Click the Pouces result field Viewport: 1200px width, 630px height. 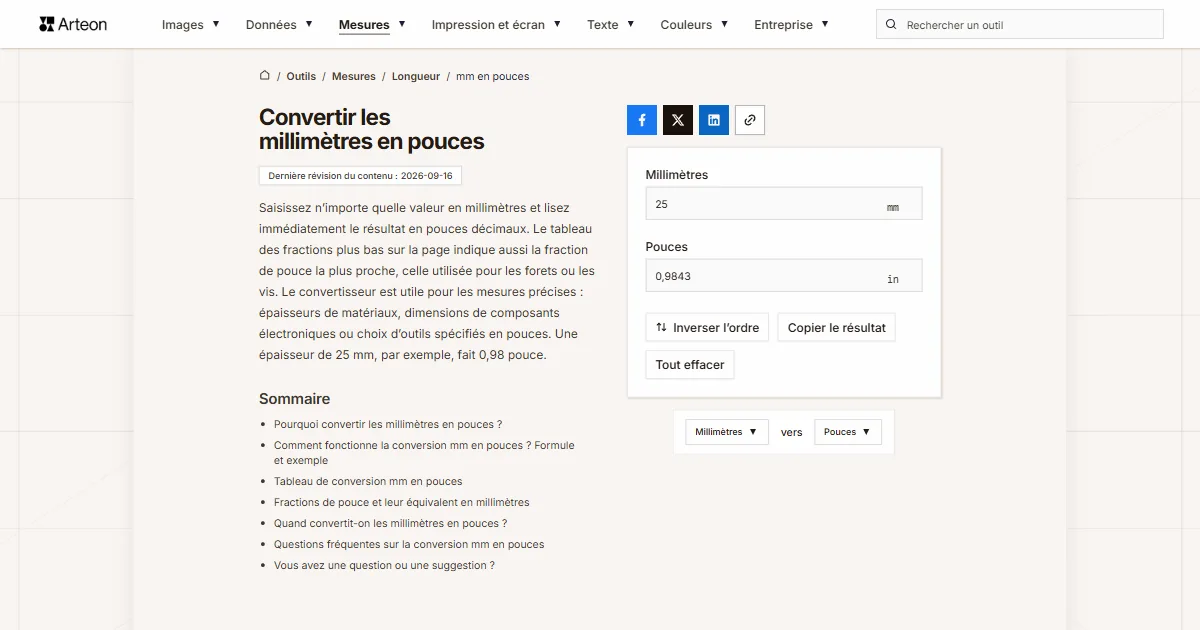coord(784,276)
